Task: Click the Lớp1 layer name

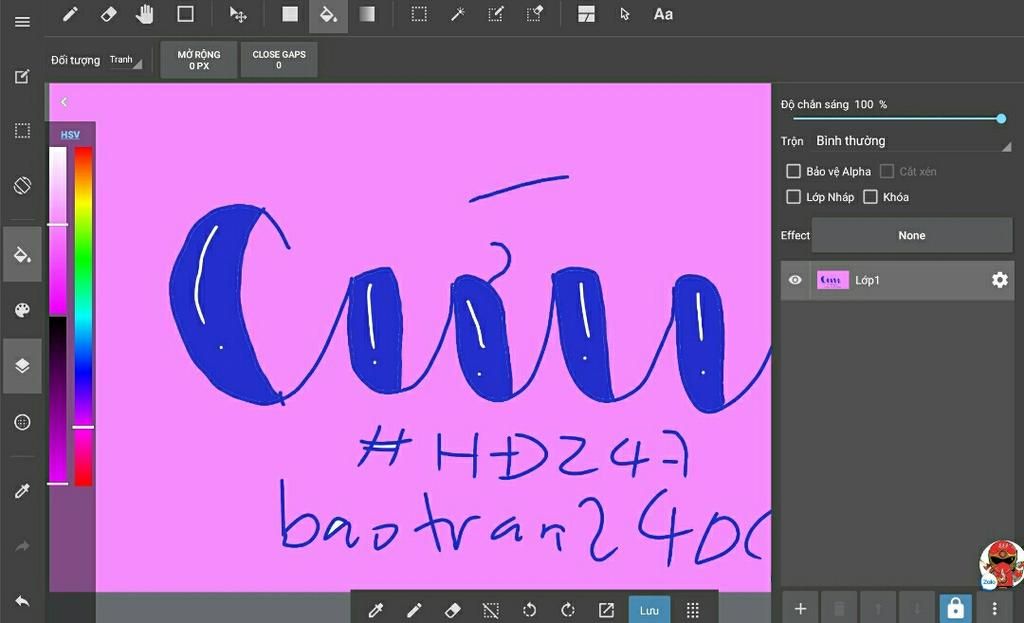Action: pos(867,280)
